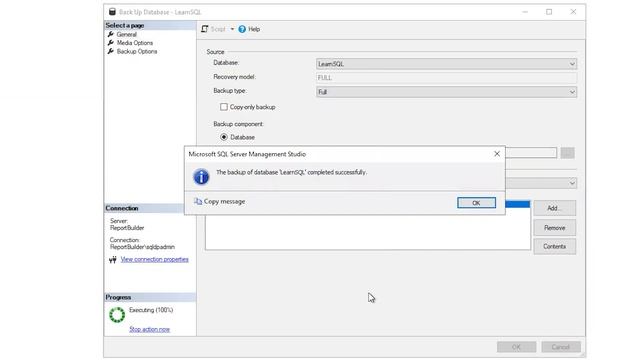Viewport: 640px width, 360px height.
Task: Click the database icon in title bar
Action: tap(112, 12)
